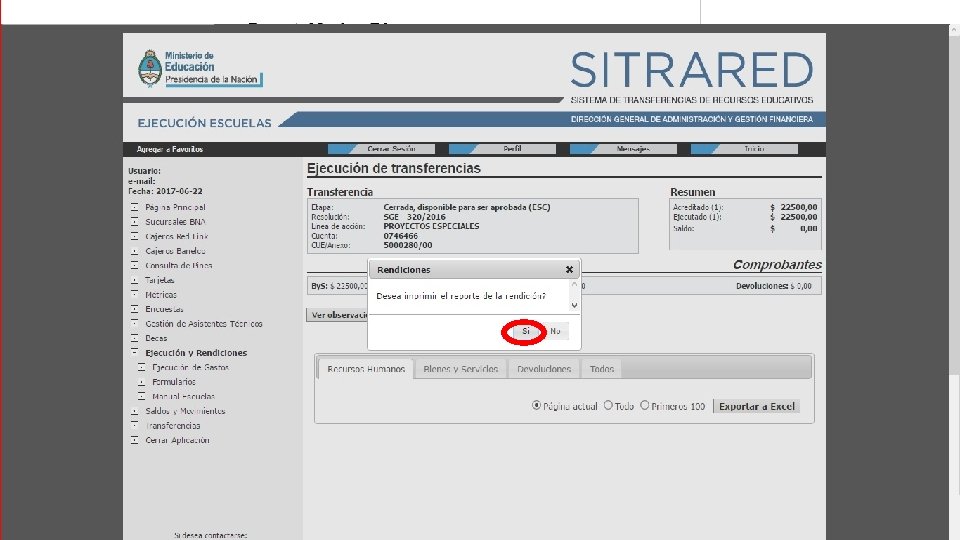
Task: Click the SITRARED title logo
Action: (692, 70)
